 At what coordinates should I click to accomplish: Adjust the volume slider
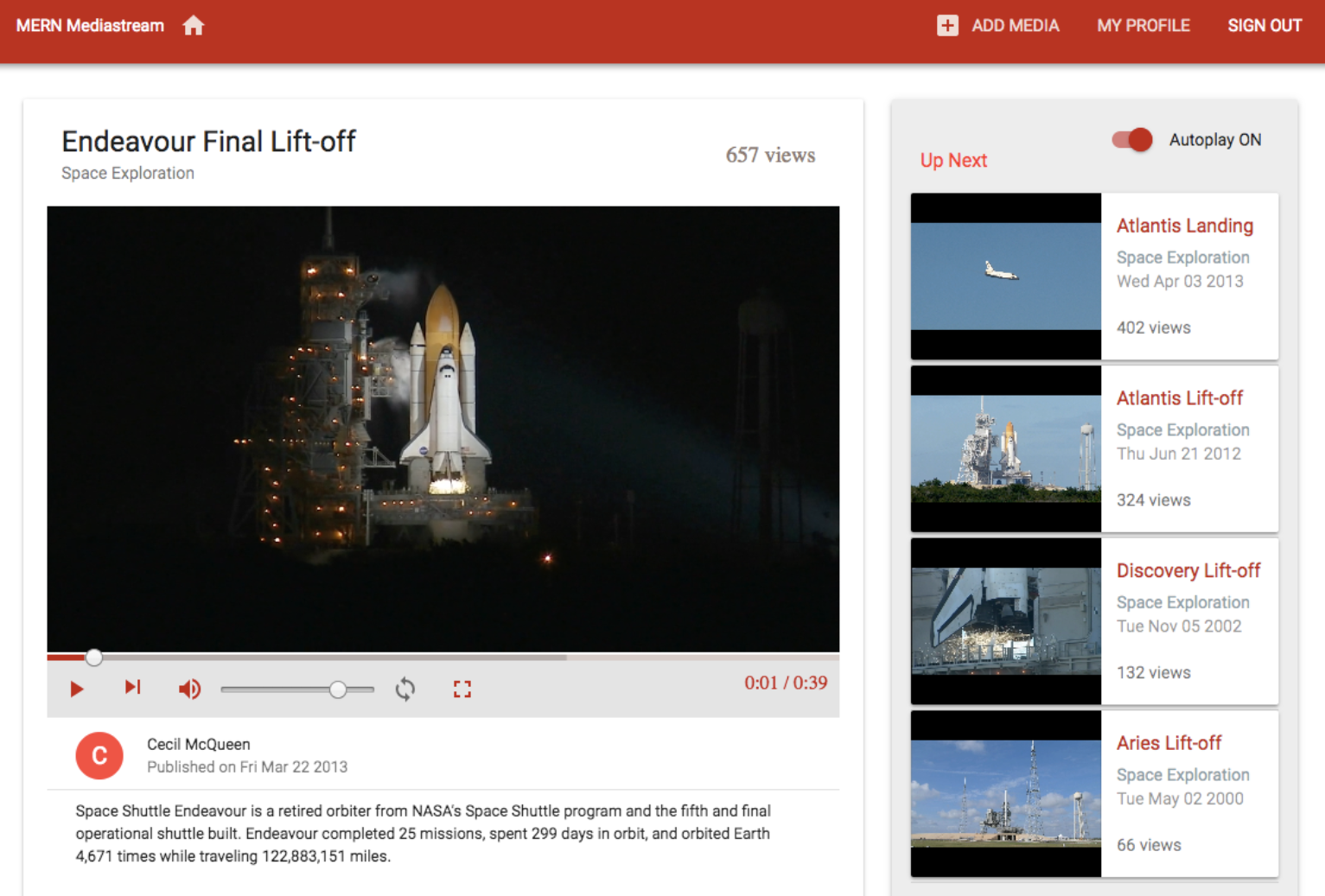click(x=337, y=689)
